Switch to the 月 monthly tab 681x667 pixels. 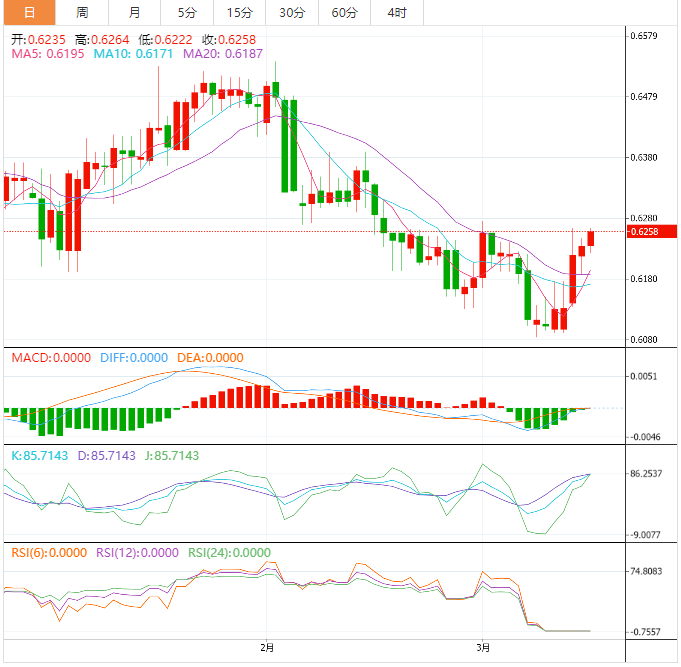pos(135,13)
